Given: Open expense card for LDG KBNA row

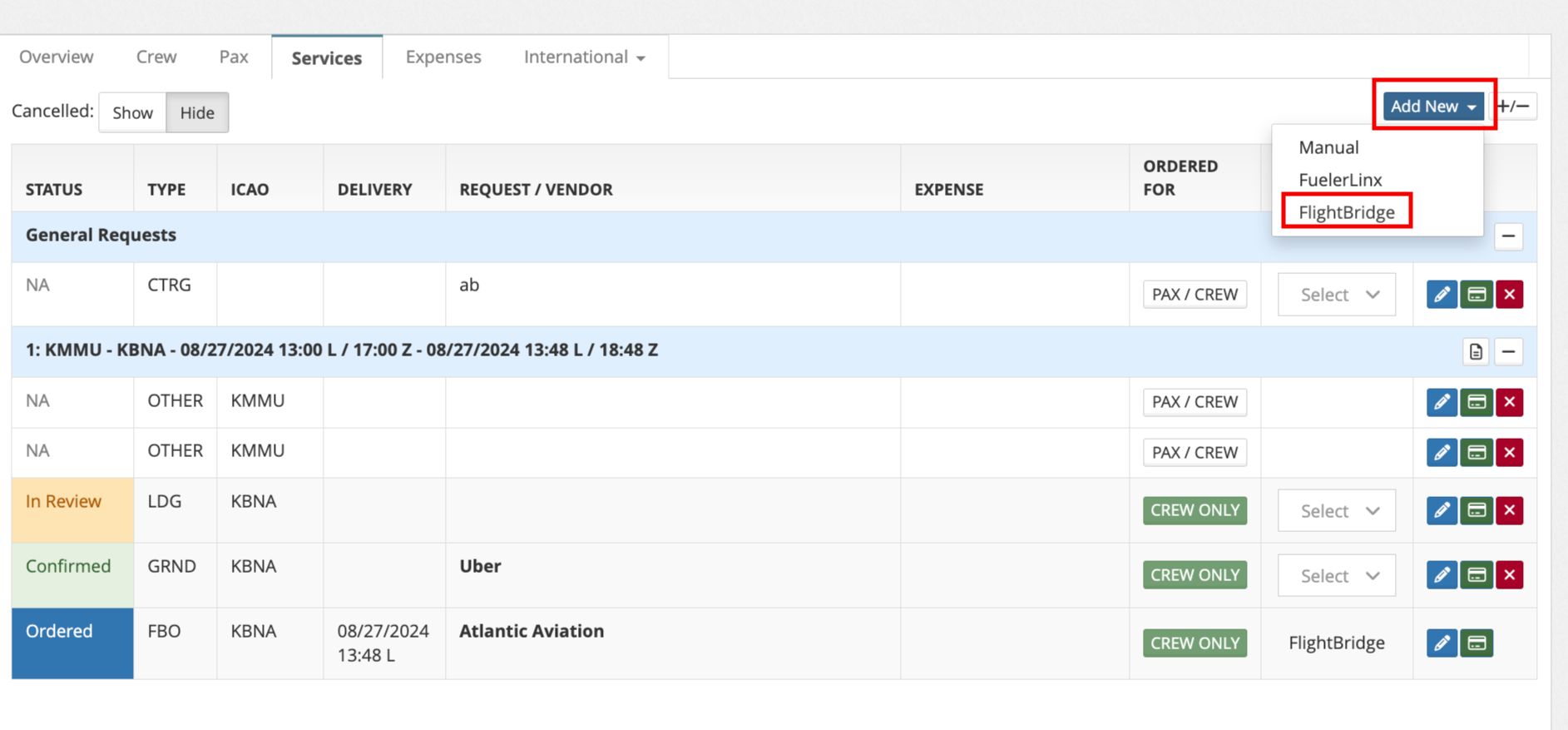Looking at the screenshot, I should point(1476,510).
